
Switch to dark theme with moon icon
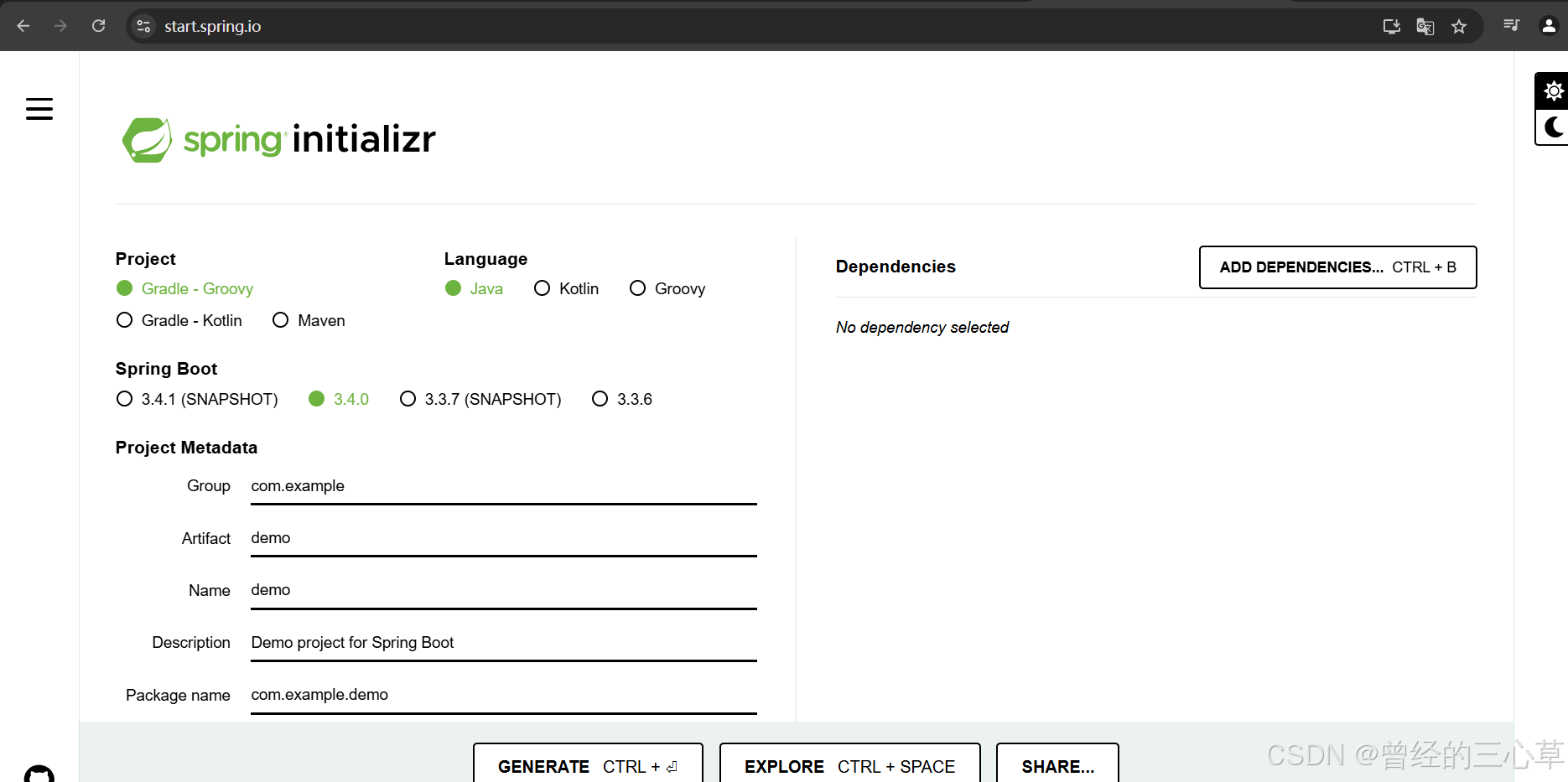coord(1553,127)
